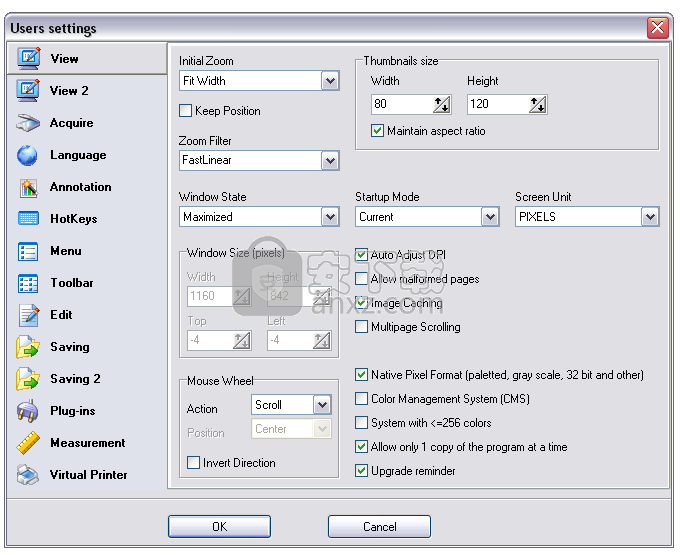Click the OK button
Screen dimensions: 680x555
[219, 526]
